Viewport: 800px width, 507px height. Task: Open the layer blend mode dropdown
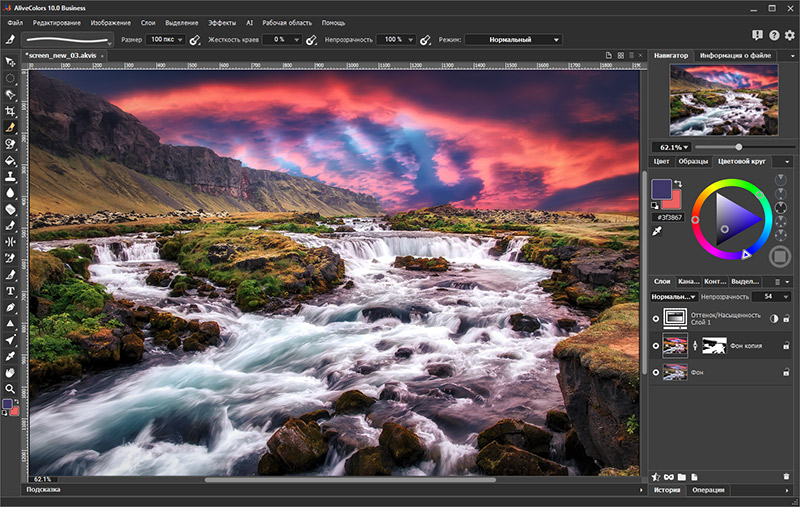[x=673, y=297]
